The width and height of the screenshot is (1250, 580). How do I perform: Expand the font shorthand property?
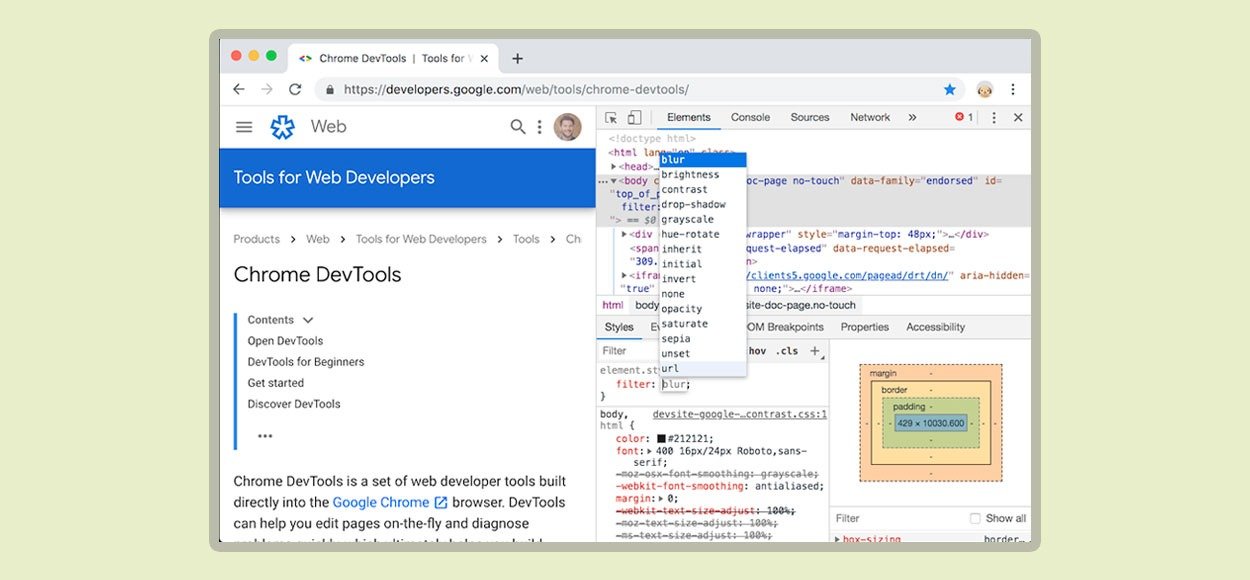651,452
